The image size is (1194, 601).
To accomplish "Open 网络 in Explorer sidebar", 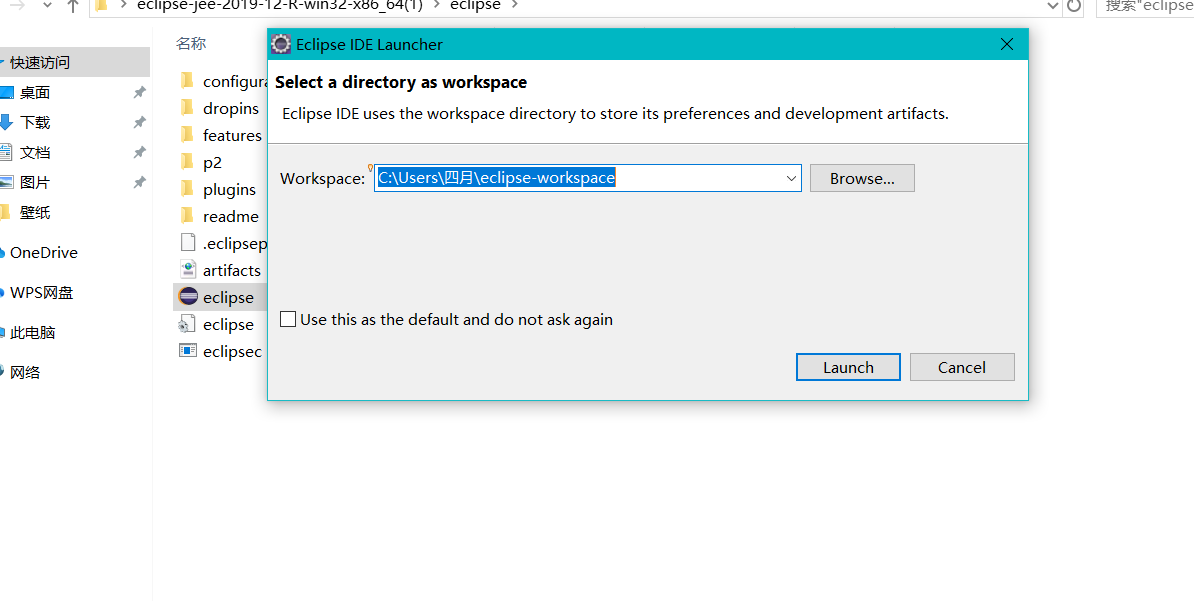I will tap(25, 372).
